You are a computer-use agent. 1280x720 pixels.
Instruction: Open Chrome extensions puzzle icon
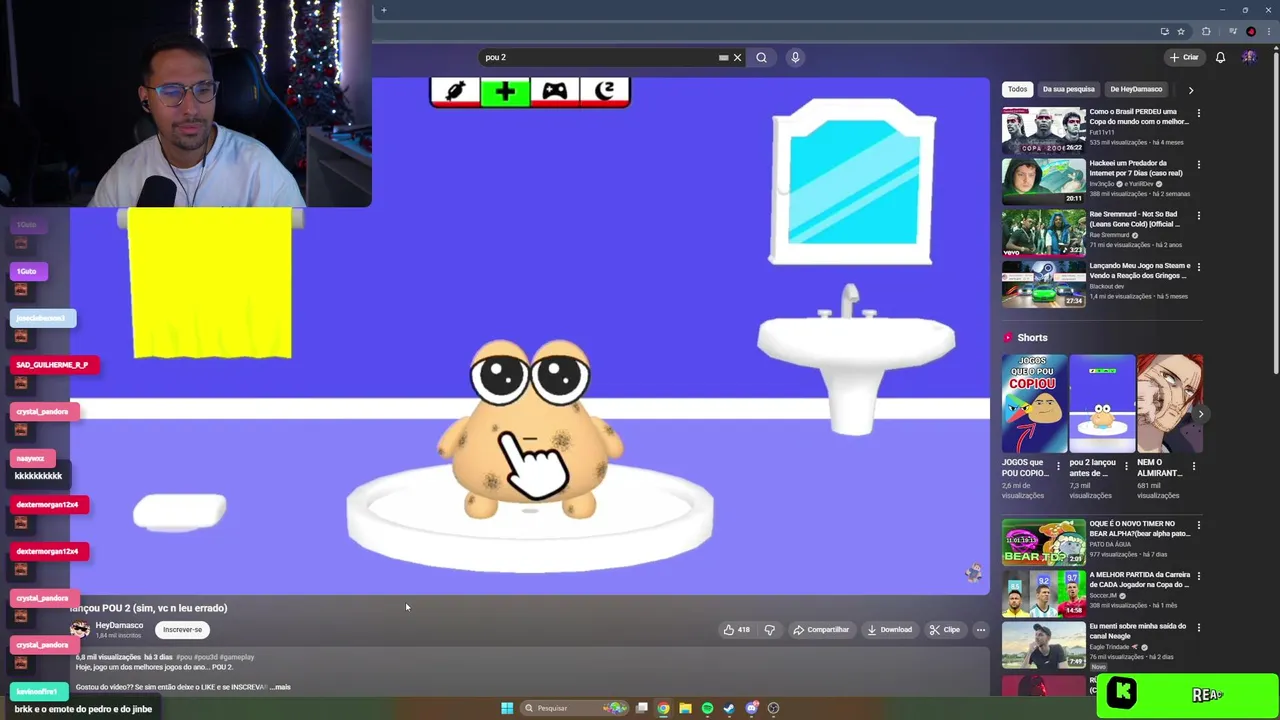1206,31
